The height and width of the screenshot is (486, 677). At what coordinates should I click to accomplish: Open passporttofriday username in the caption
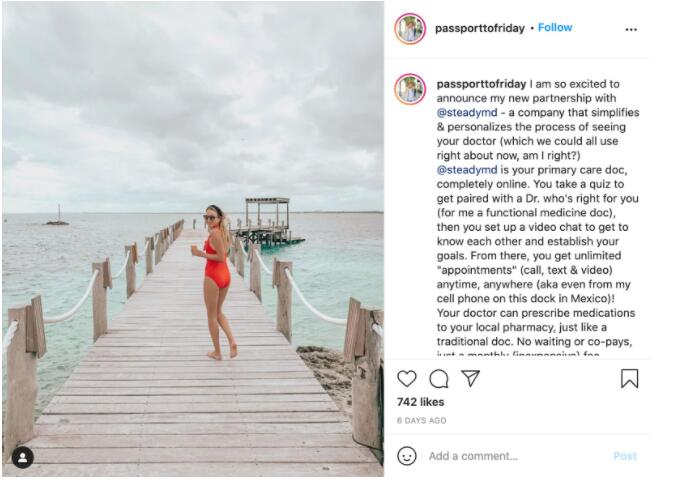pos(479,84)
